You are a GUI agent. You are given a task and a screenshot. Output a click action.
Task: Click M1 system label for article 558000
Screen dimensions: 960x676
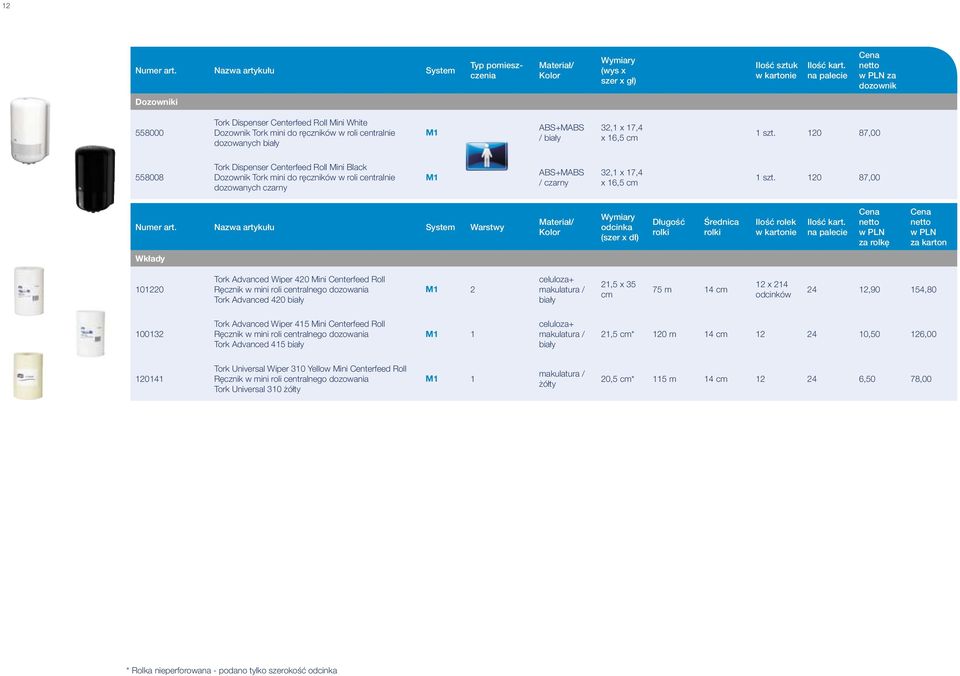pos(432,133)
